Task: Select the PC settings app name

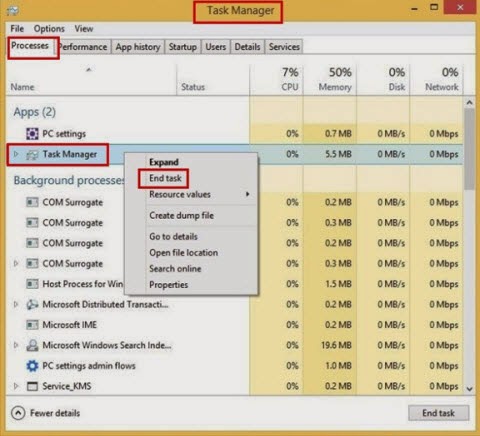Action: pyautogui.click(x=64, y=134)
